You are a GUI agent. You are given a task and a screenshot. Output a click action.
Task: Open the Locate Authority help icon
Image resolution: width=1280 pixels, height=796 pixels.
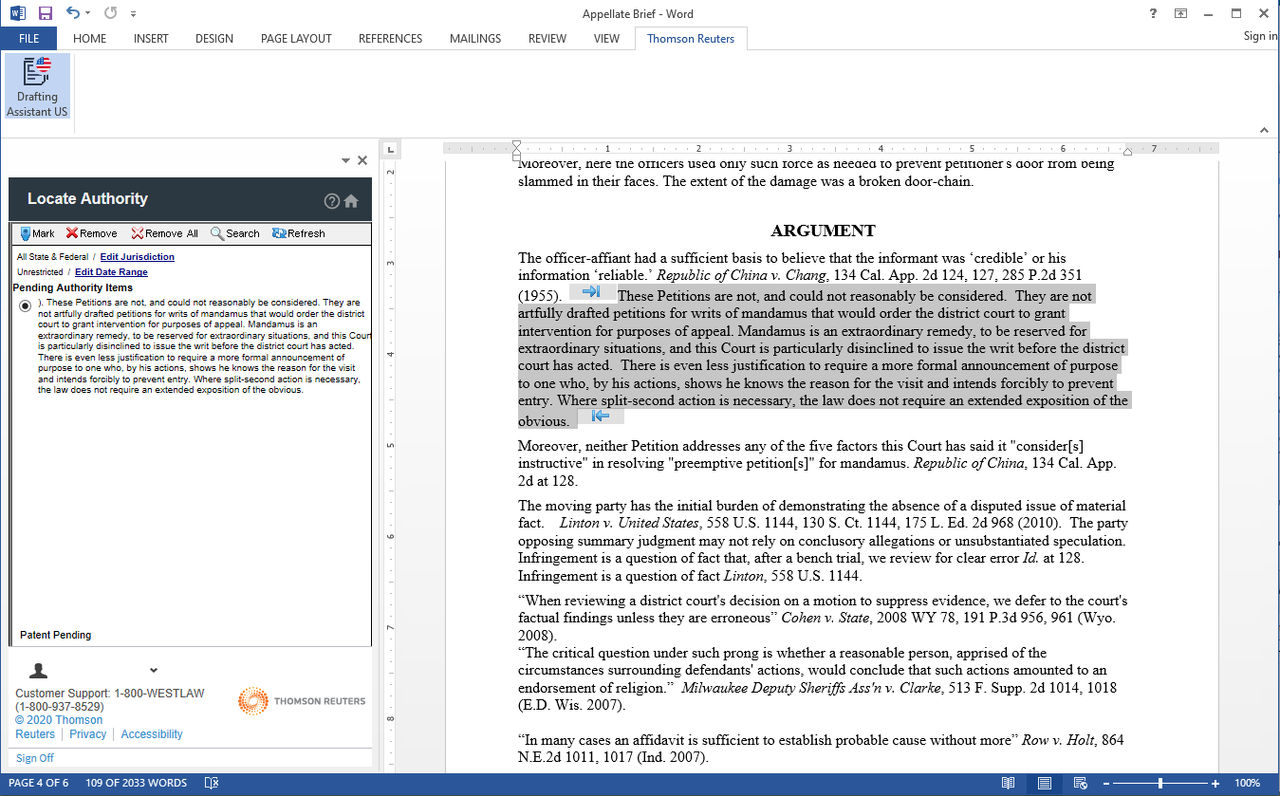click(332, 201)
